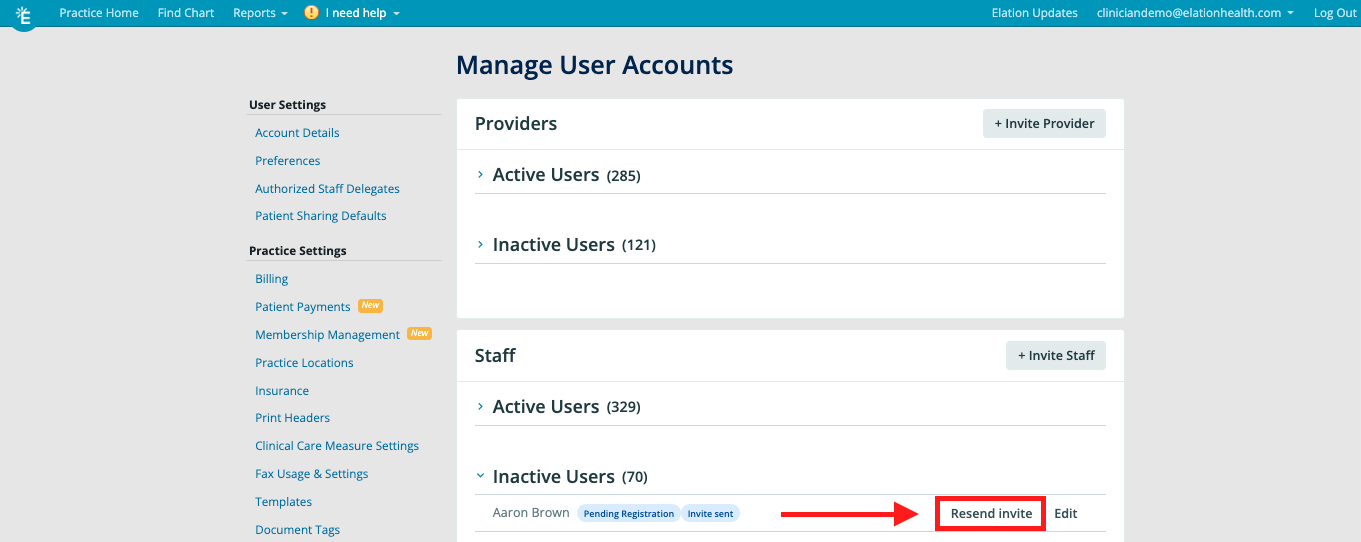Open Find Chart in top navigation
The width and height of the screenshot is (1361, 542).
pos(186,13)
